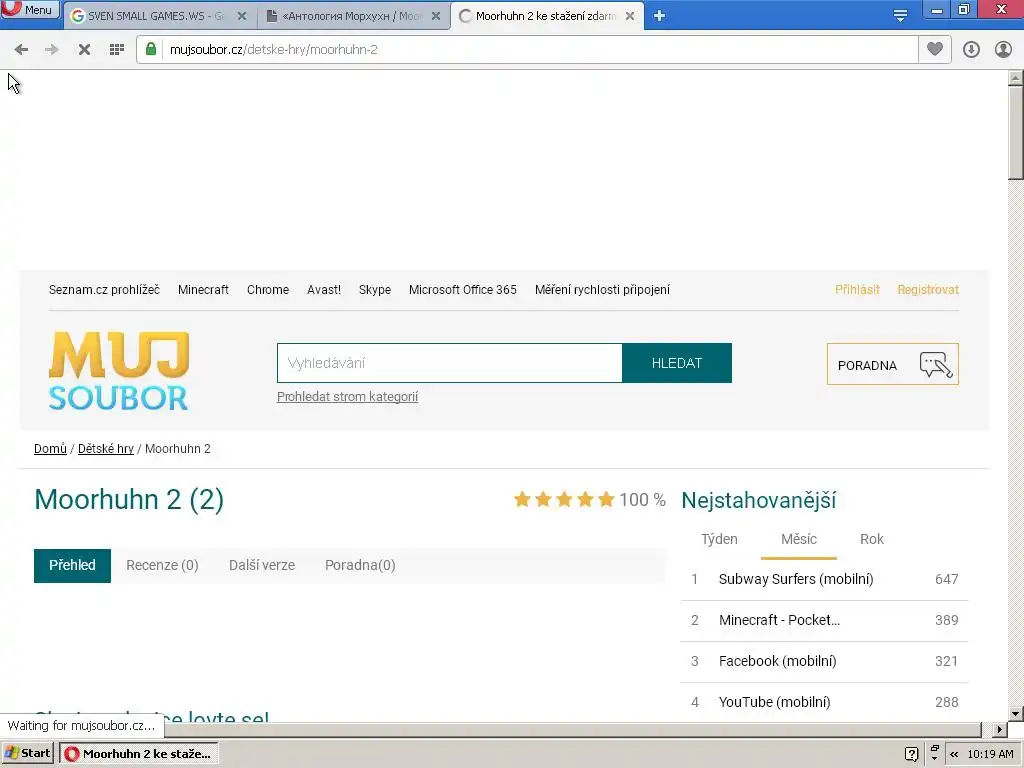Image resolution: width=1024 pixels, height=768 pixels.
Task: Open the tab menu icon in title bar
Action: [x=900, y=15]
